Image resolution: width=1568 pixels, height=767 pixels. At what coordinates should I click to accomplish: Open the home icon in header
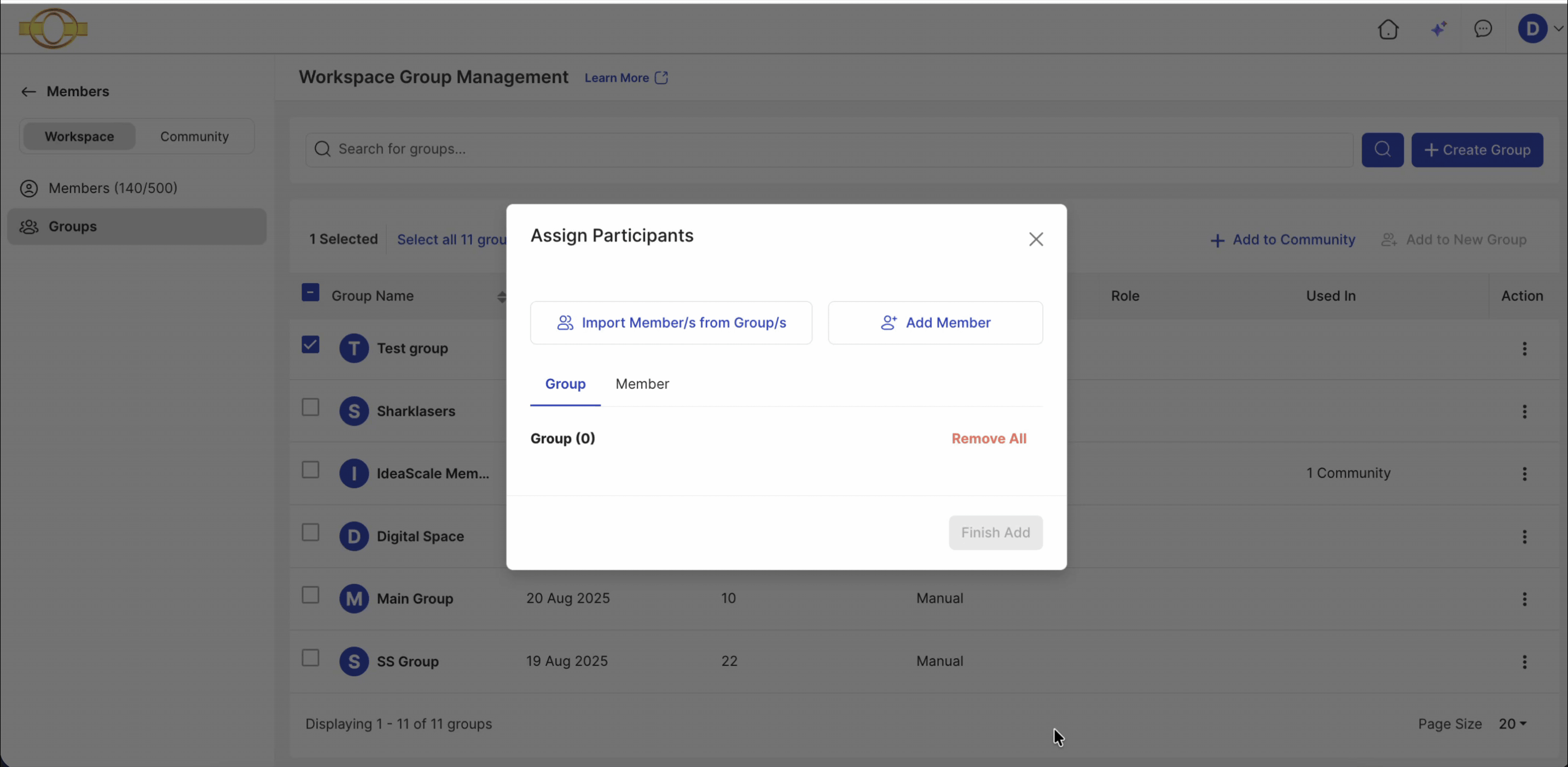[1388, 28]
